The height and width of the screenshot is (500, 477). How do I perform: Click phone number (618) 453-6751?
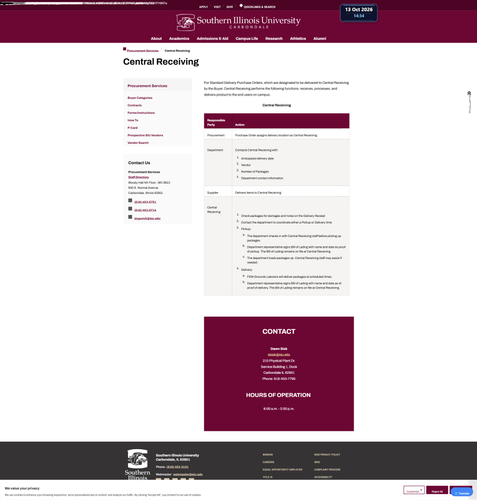click(x=145, y=202)
